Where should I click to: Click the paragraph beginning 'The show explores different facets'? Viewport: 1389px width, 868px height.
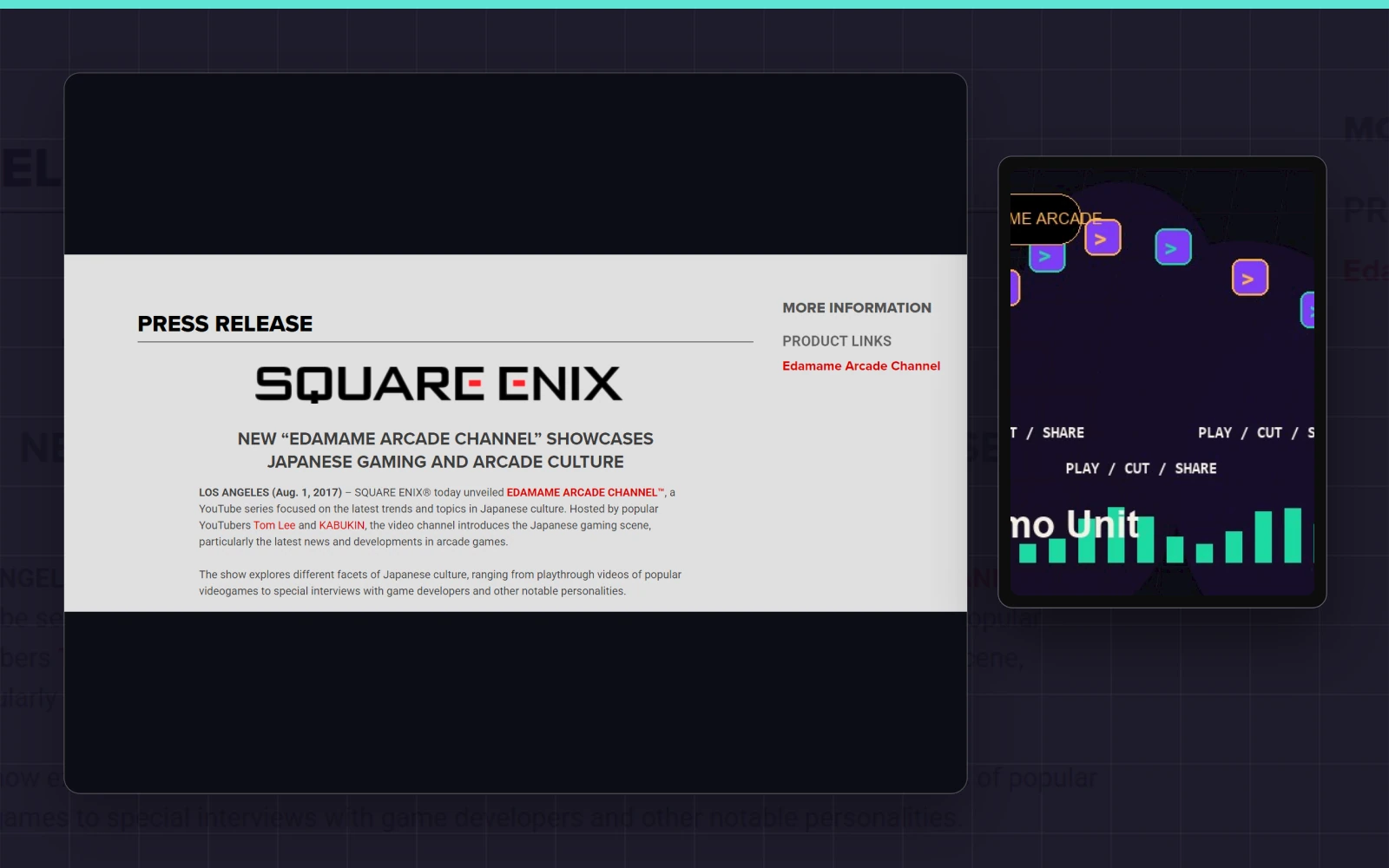pyautogui.click(x=440, y=582)
